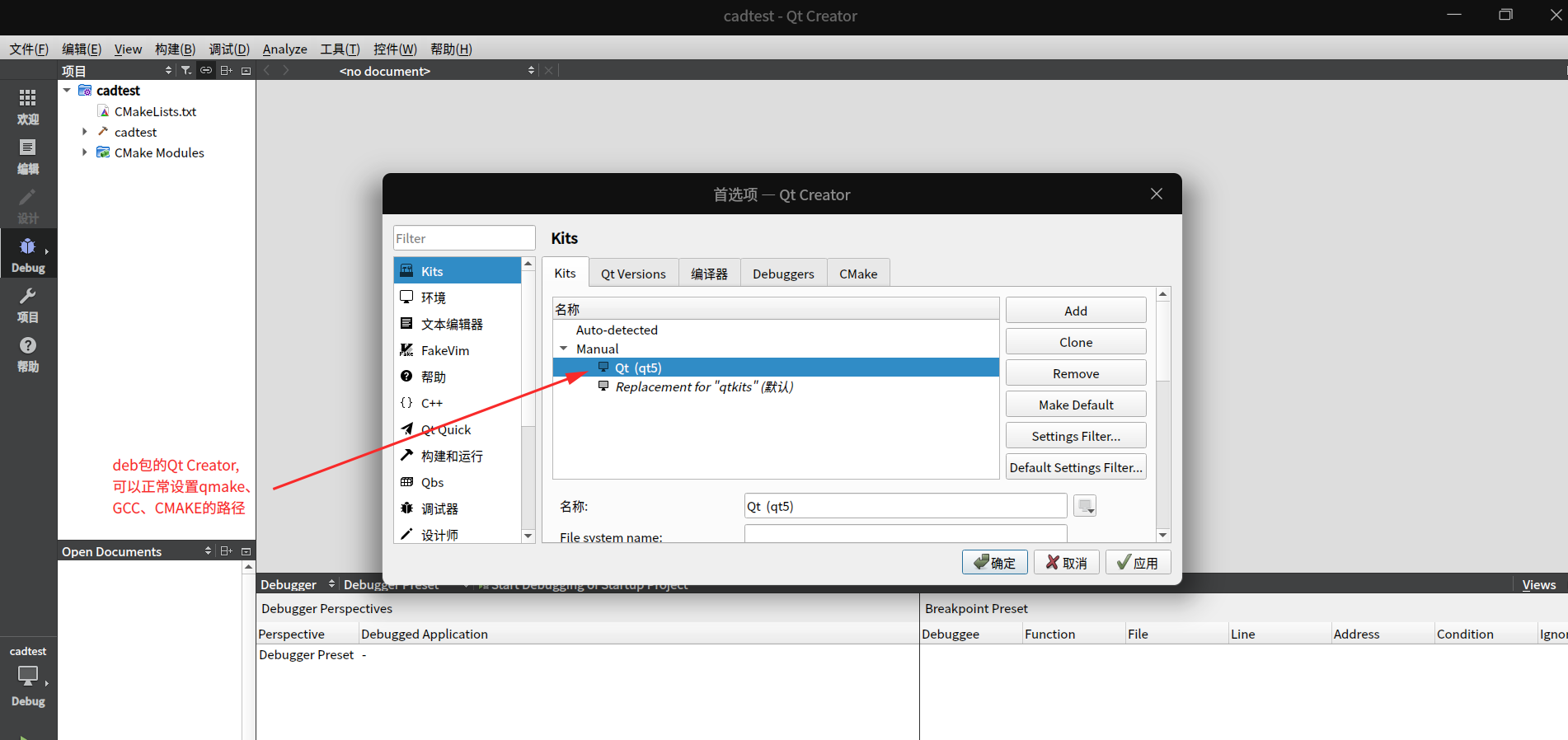
Task: Open the 构建(B) build menu
Action: point(175,49)
